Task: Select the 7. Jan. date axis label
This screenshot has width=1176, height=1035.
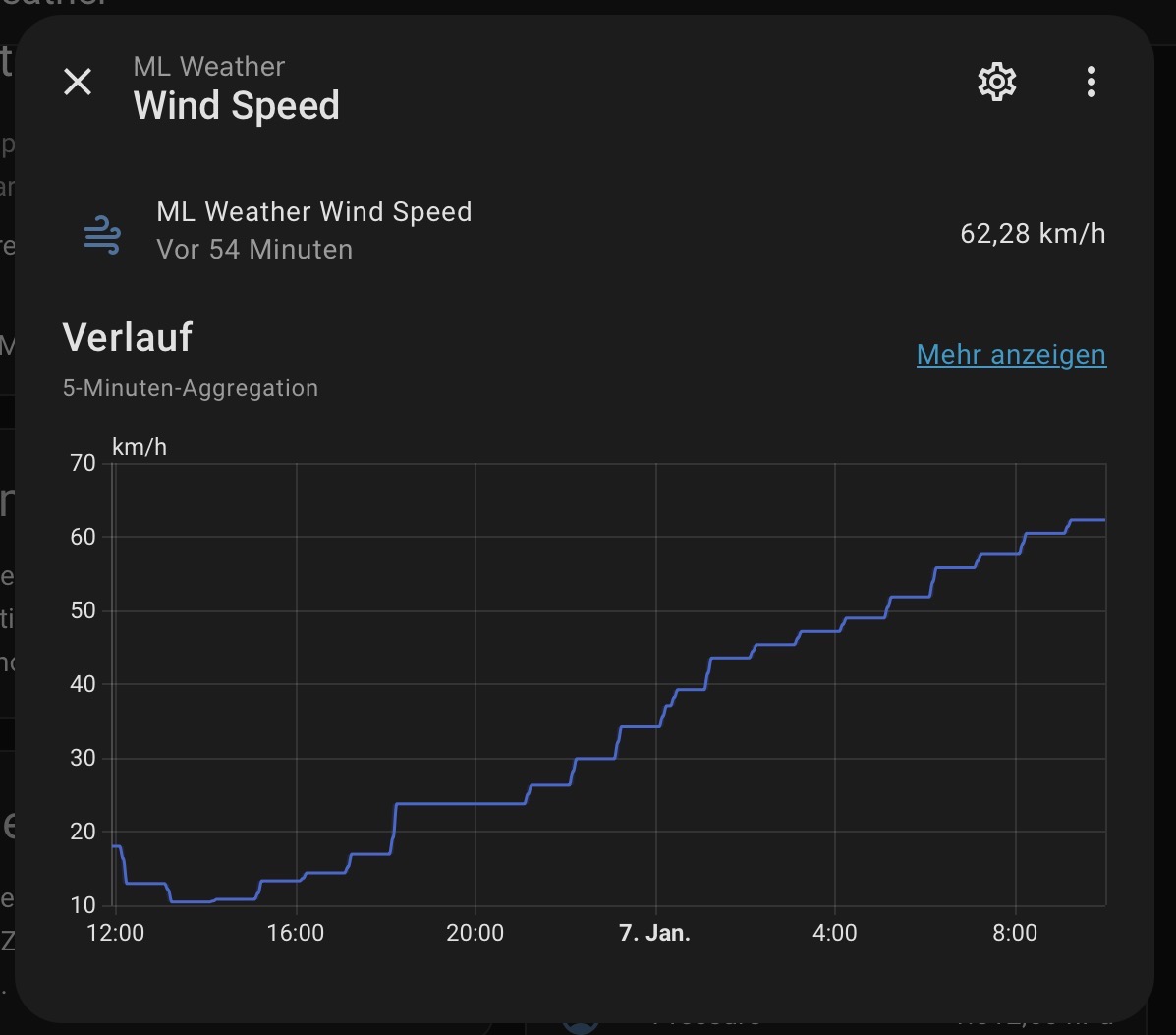Action: [x=654, y=933]
